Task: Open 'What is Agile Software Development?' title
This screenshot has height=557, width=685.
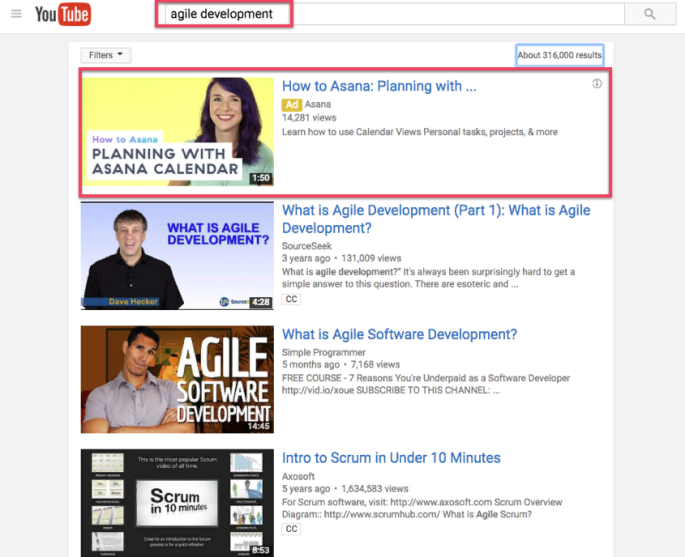Action: click(399, 334)
